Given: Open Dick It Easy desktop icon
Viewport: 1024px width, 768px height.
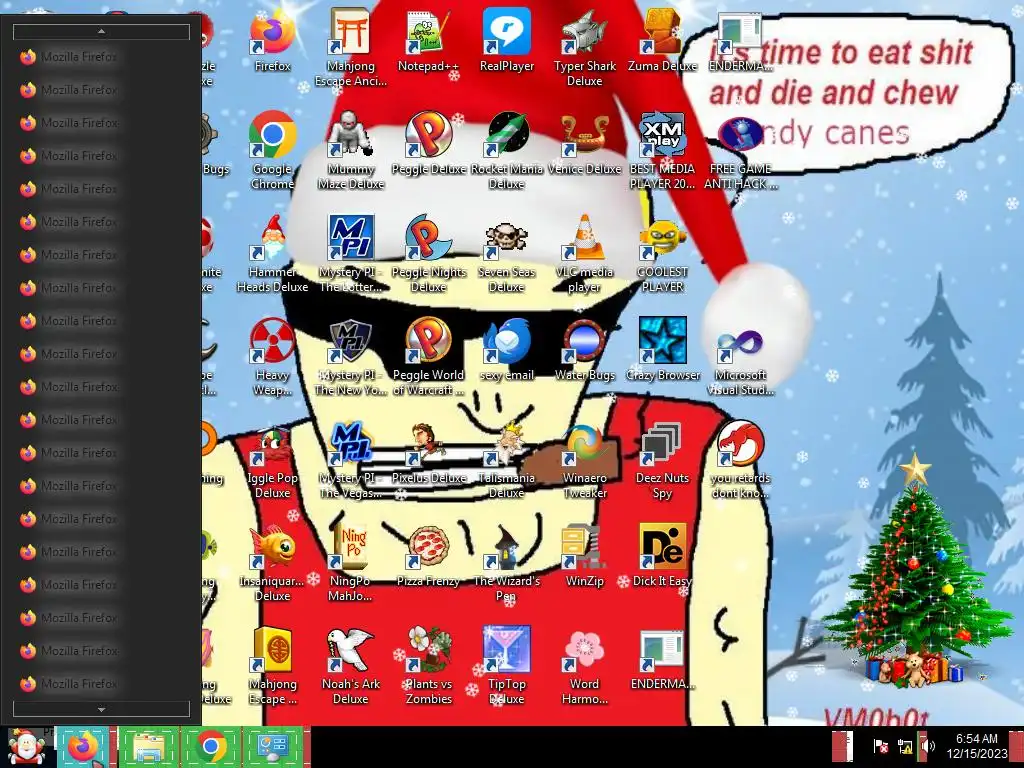Looking at the screenshot, I should [662, 556].
